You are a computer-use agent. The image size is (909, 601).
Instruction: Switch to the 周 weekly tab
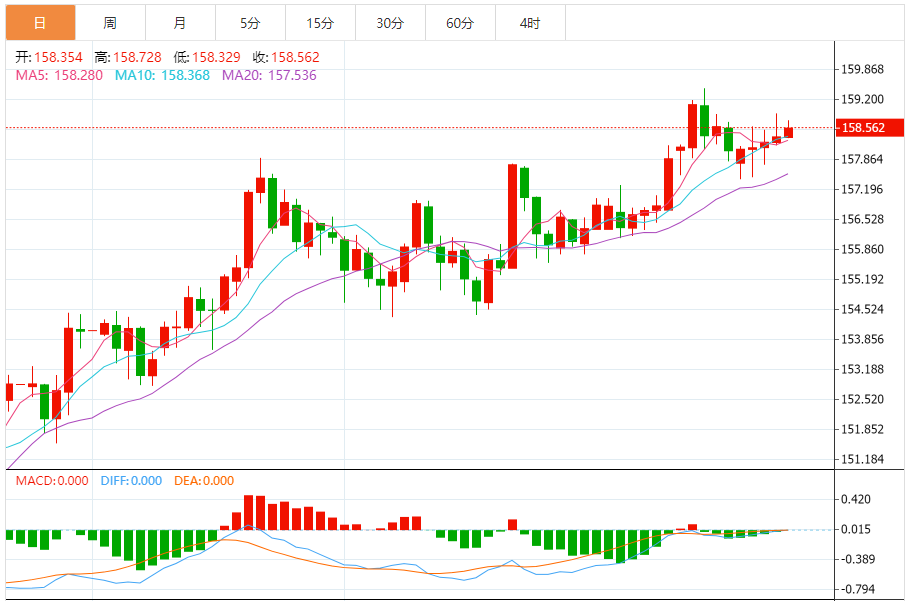tap(109, 22)
